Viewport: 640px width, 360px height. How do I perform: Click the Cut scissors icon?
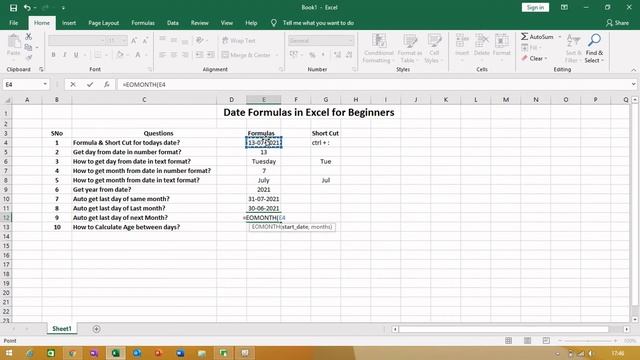[28, 37]
